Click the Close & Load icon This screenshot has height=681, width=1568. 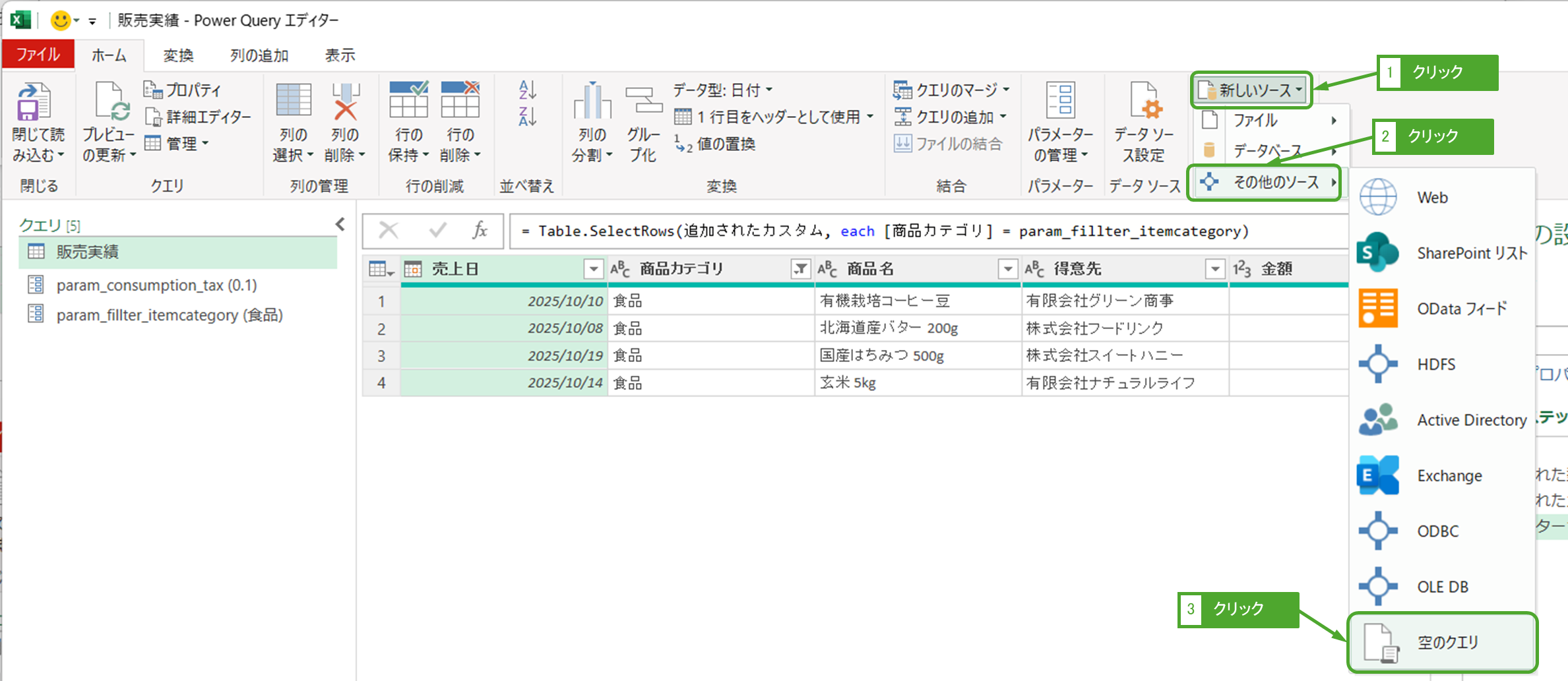34,104
